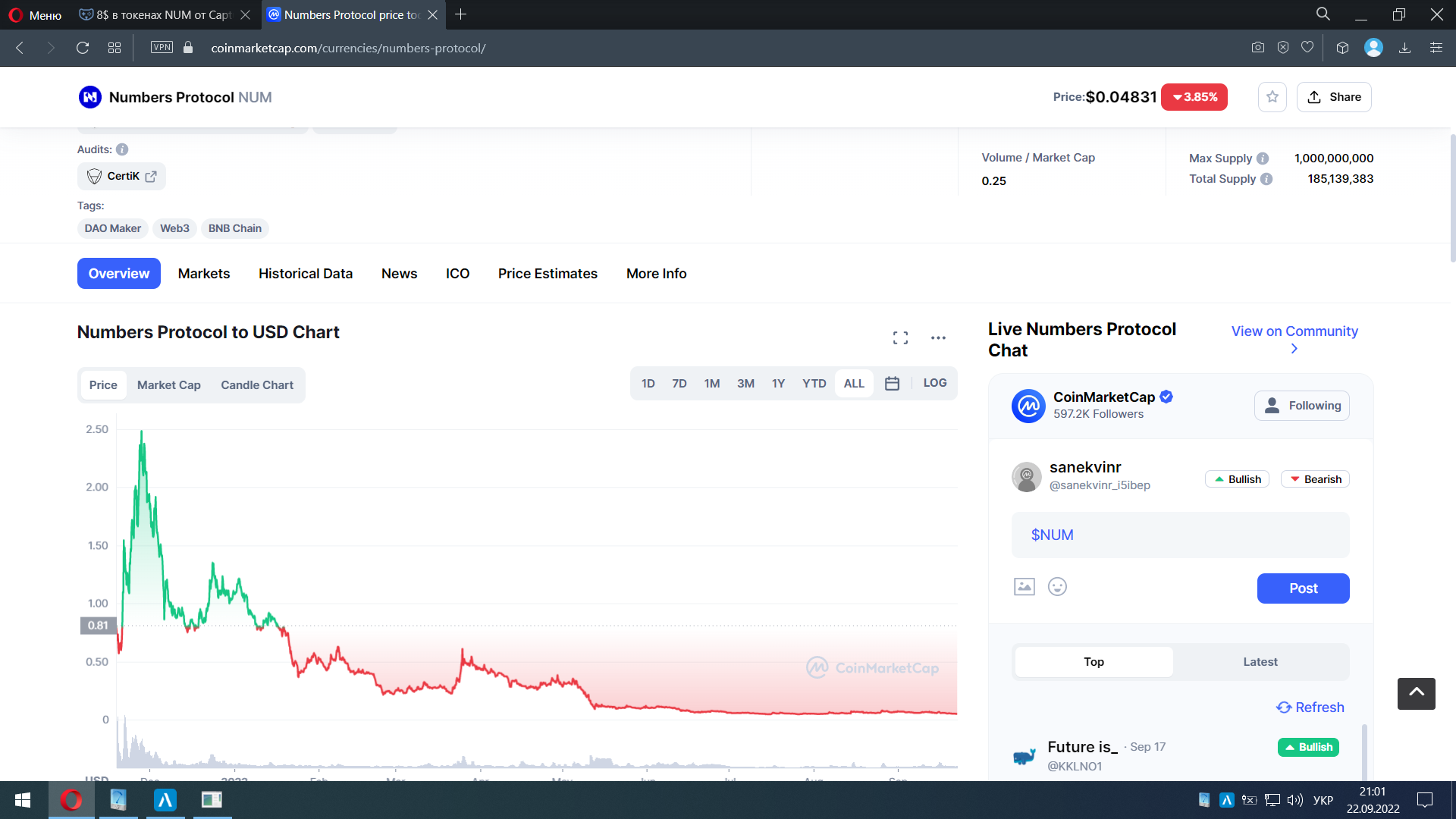This screenshot has height=819, width=1456.
Task: Switch to the 8$ в токенах NUM tab
Action: coord(165,15)
